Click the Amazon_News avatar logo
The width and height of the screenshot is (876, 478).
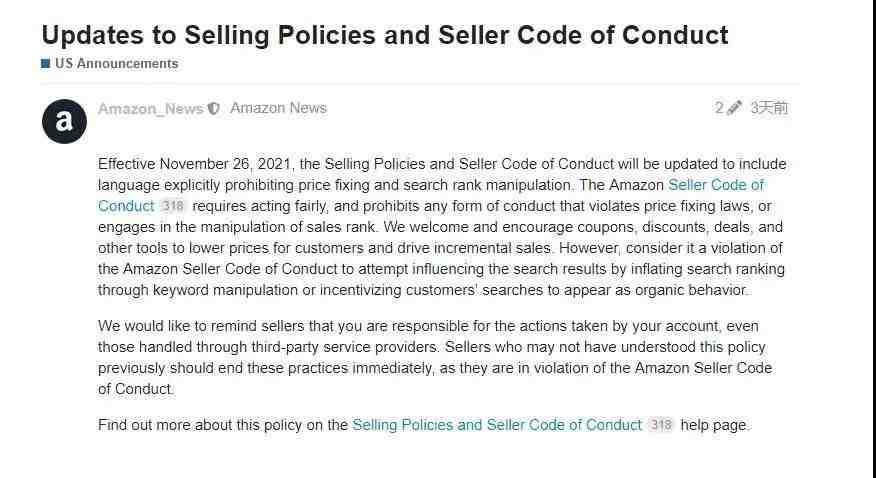pyautogui.click(x=64, y=121)
